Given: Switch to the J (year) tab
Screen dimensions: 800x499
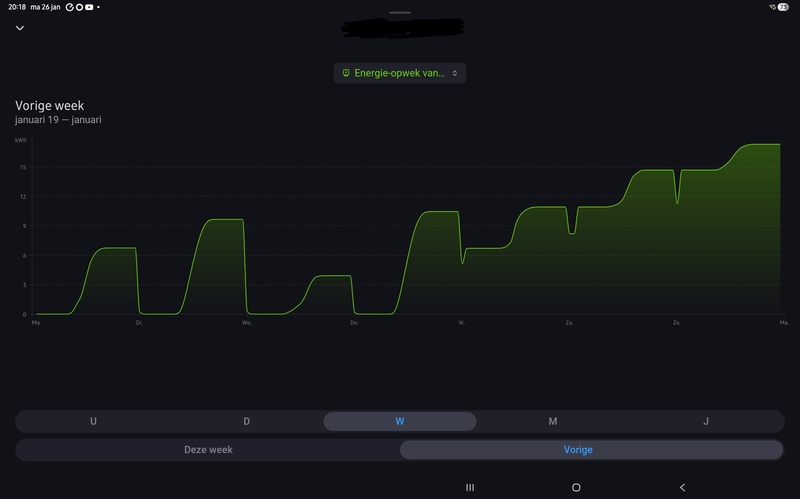Looking at the screenshot, I should 706,421.
